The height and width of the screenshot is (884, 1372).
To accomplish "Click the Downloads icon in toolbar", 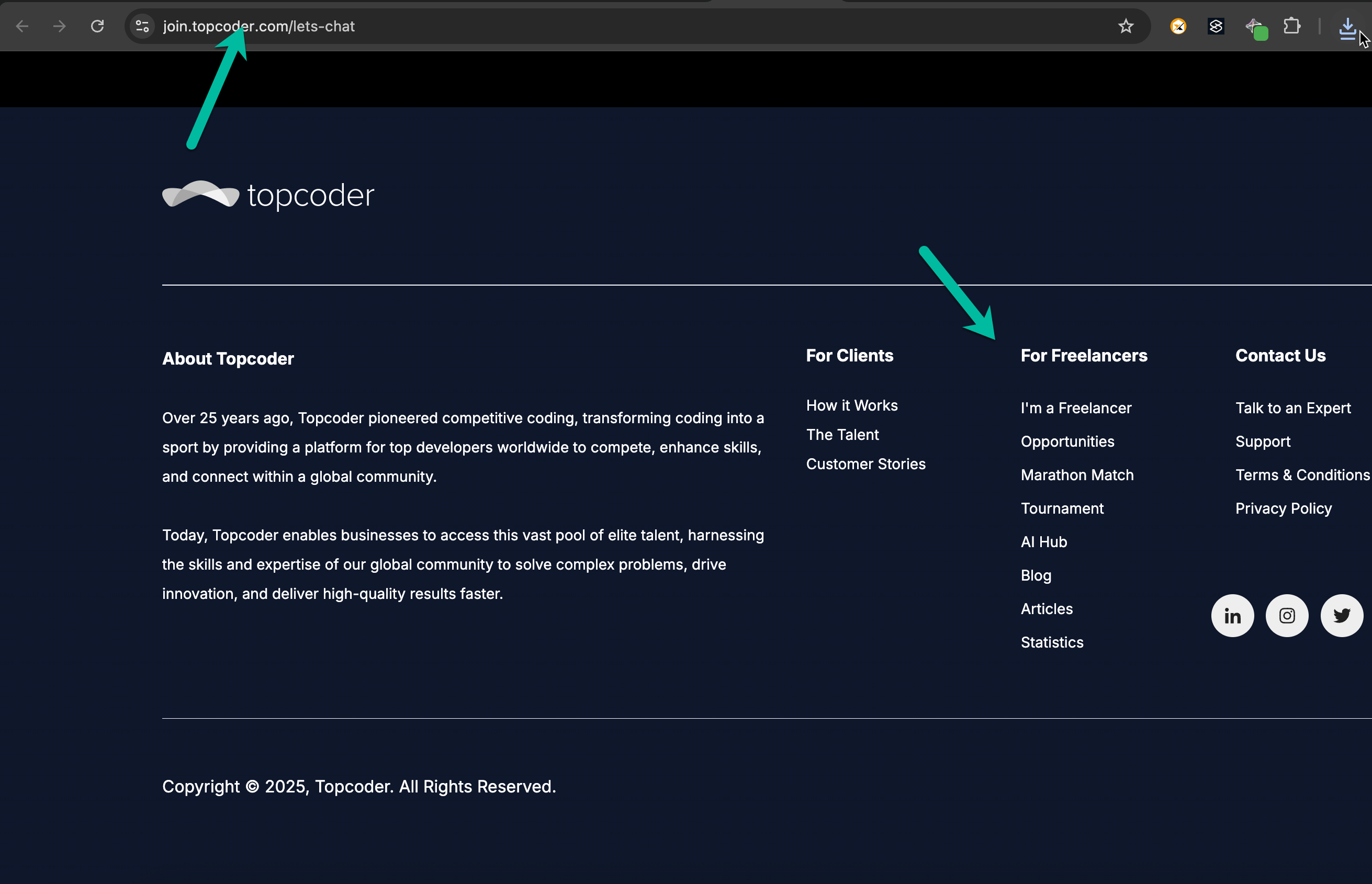I will tap(1347, 26).
